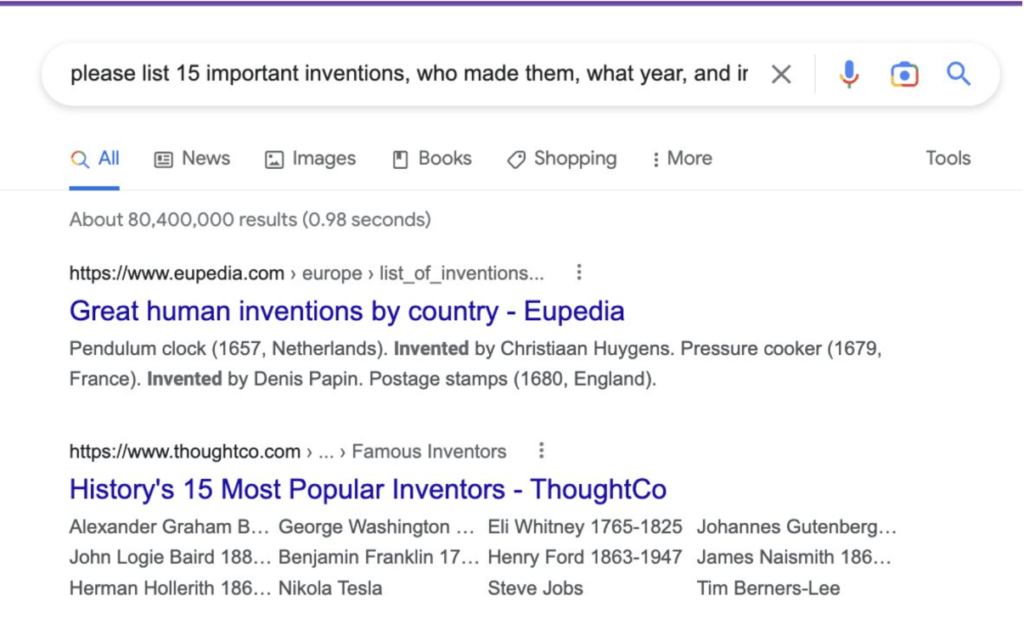Clear the search query with the X
The width and height of the screenshot is (1024, 641).
[x=781, y=73]
